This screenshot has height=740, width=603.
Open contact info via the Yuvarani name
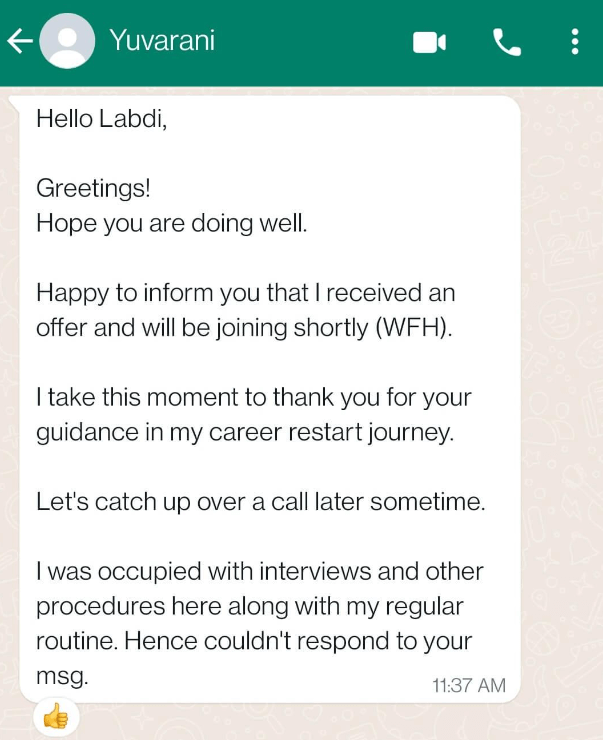(161, 41)
